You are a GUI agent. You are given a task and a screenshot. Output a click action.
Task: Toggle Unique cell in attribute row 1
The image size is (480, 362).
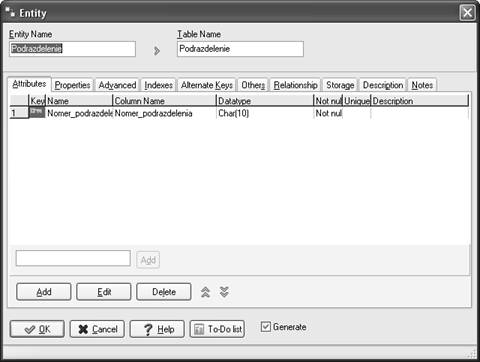click(x=357, y=113)
